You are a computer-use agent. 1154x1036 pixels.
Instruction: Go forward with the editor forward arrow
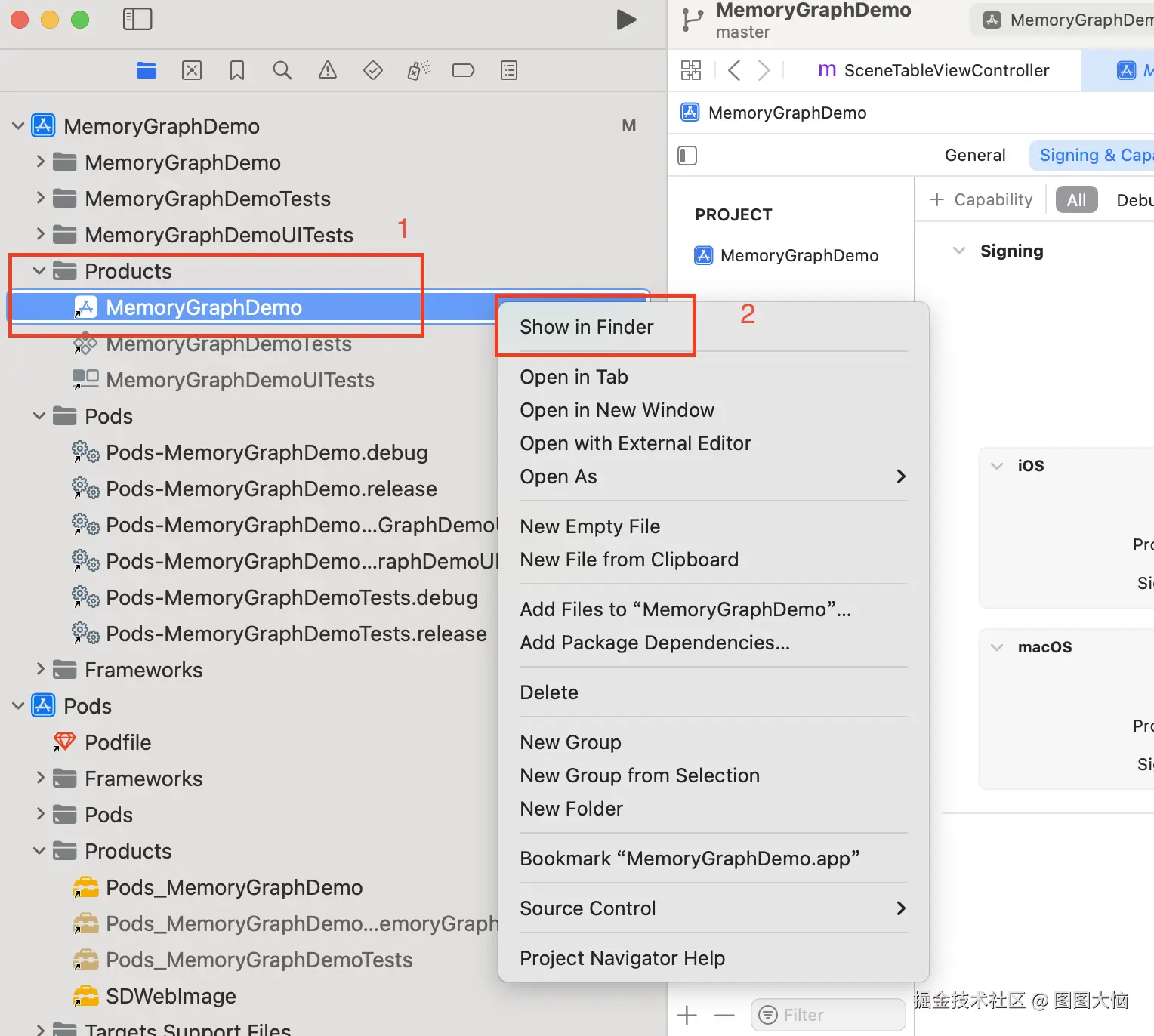click(764, 70)
